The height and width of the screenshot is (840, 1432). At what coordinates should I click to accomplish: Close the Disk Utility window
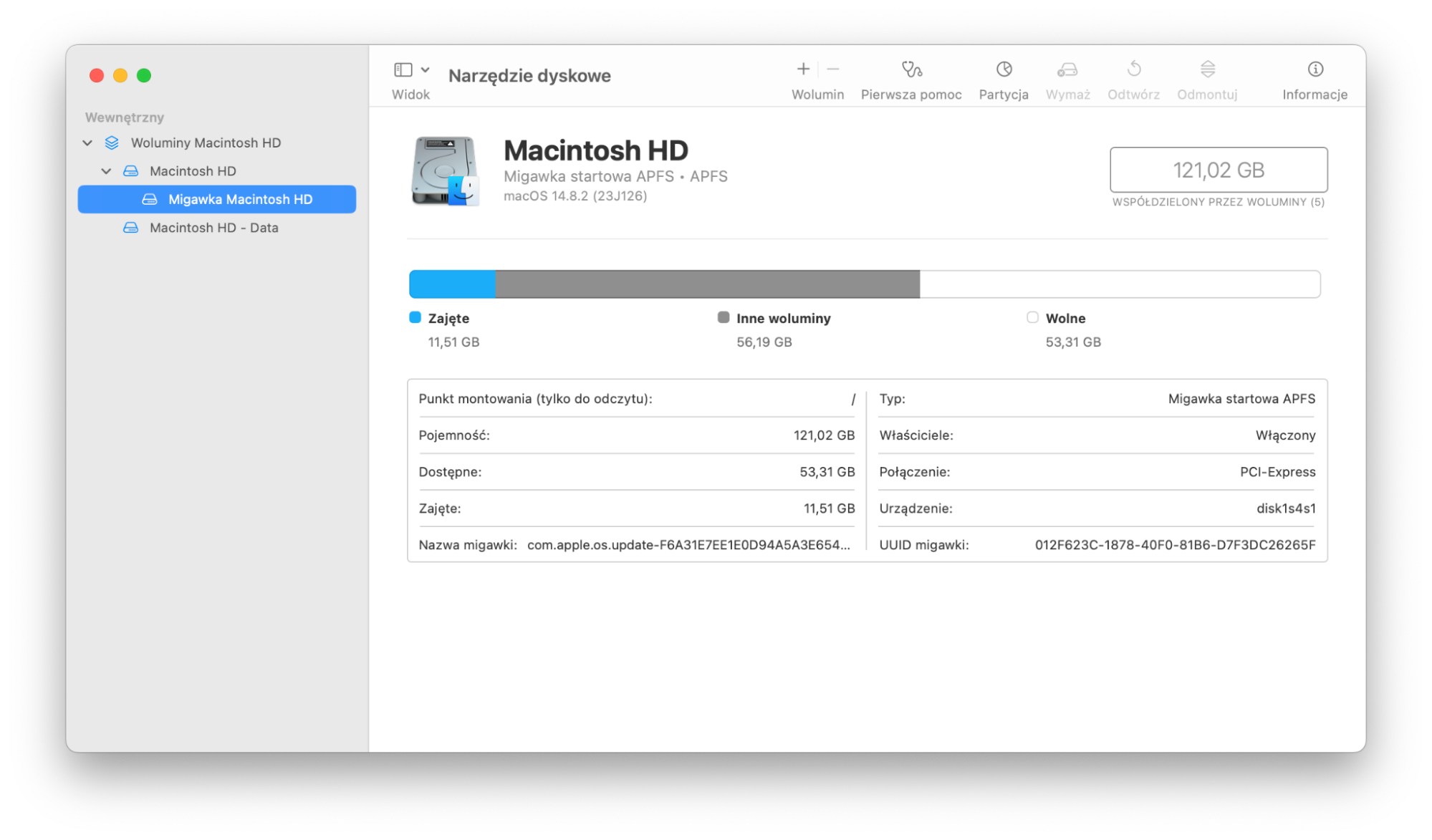(97, 75)
